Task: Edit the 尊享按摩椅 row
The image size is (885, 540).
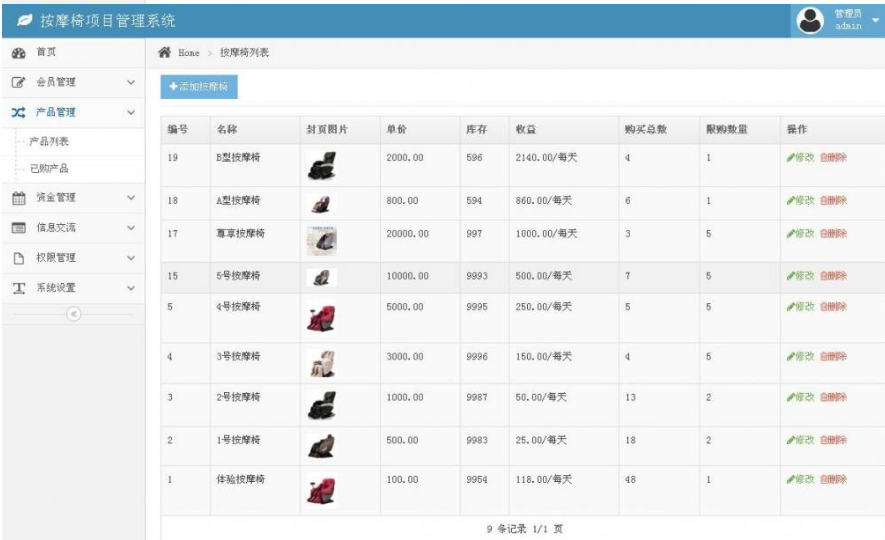Action: [800, 233]
